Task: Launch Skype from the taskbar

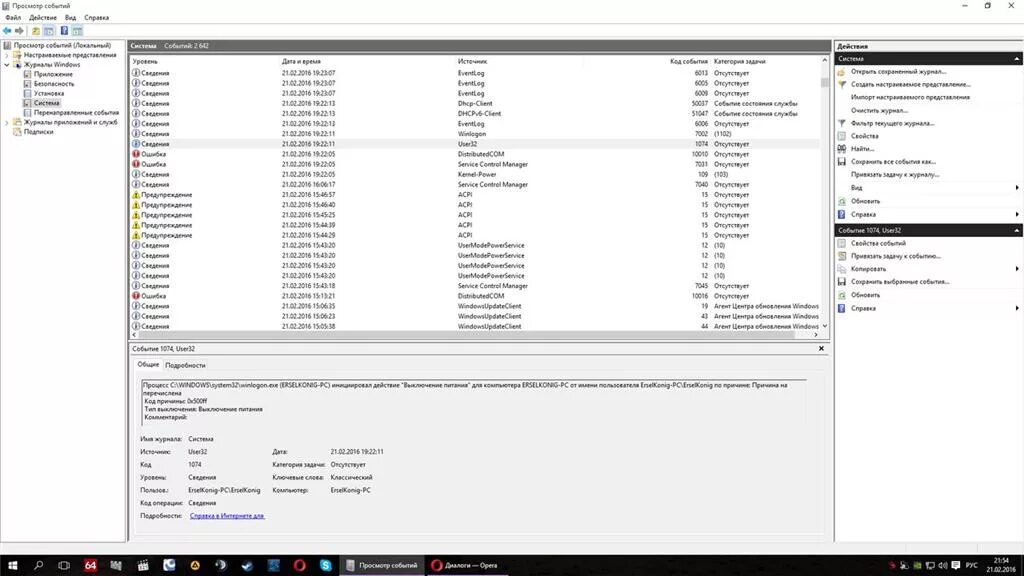Action: click(326, 565)
